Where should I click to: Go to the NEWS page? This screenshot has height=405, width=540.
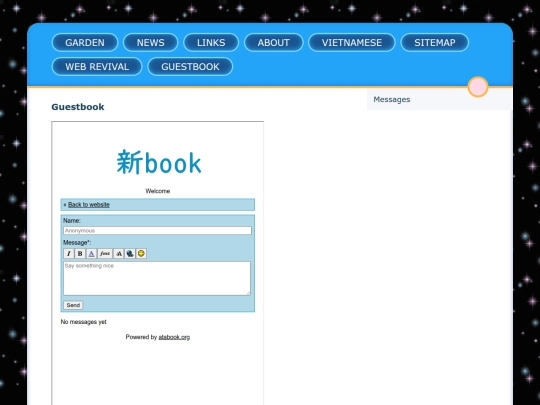(x=150, y=42)
